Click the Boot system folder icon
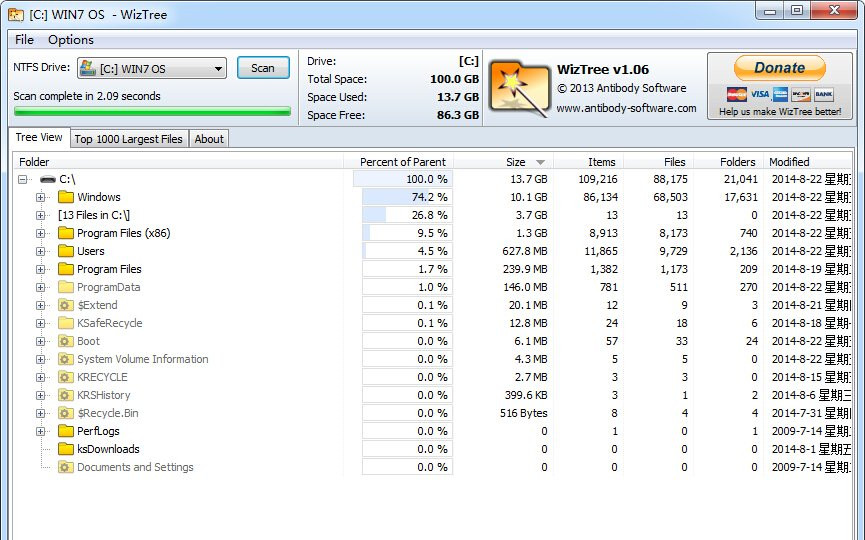The height and width of the screenshot is (540, 865). (66, 341)
